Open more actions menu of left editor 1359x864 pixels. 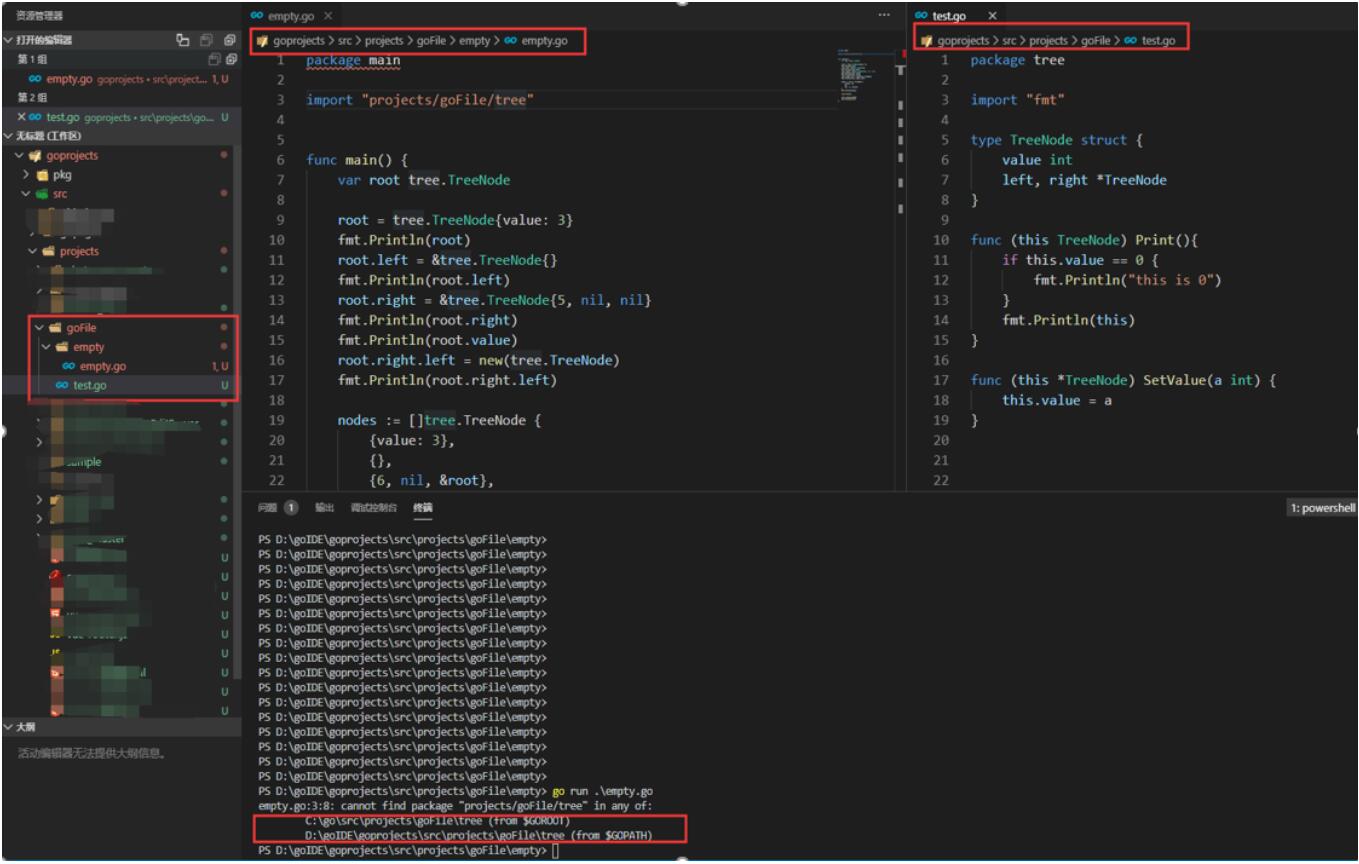(883, 17)
